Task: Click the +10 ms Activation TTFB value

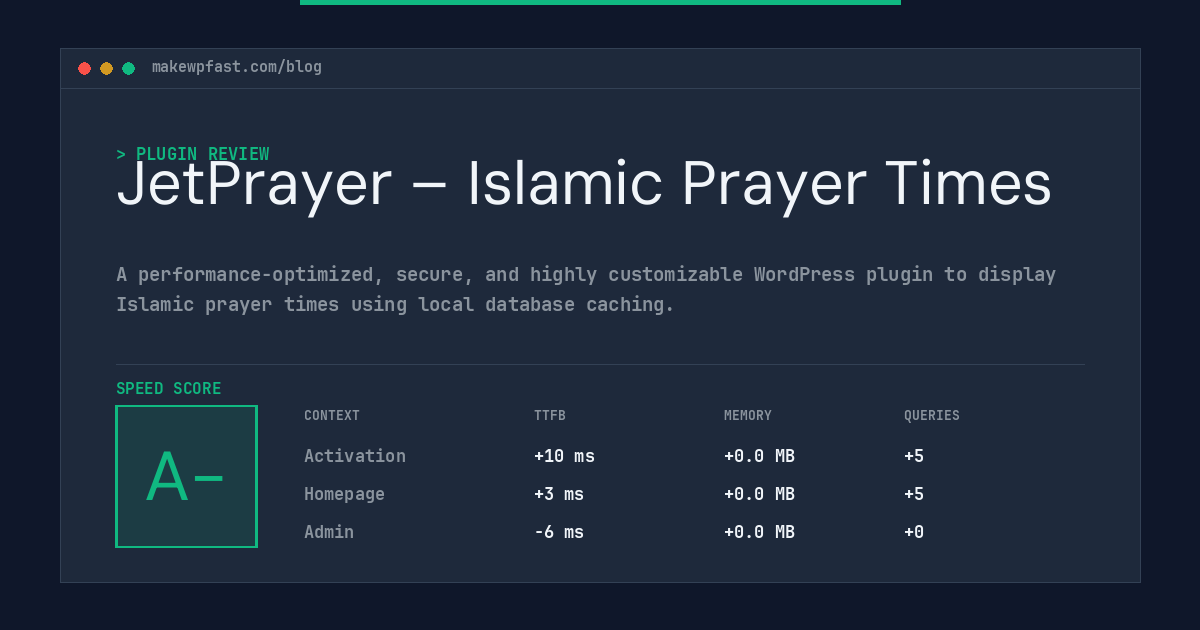Action: click(564, 456)
